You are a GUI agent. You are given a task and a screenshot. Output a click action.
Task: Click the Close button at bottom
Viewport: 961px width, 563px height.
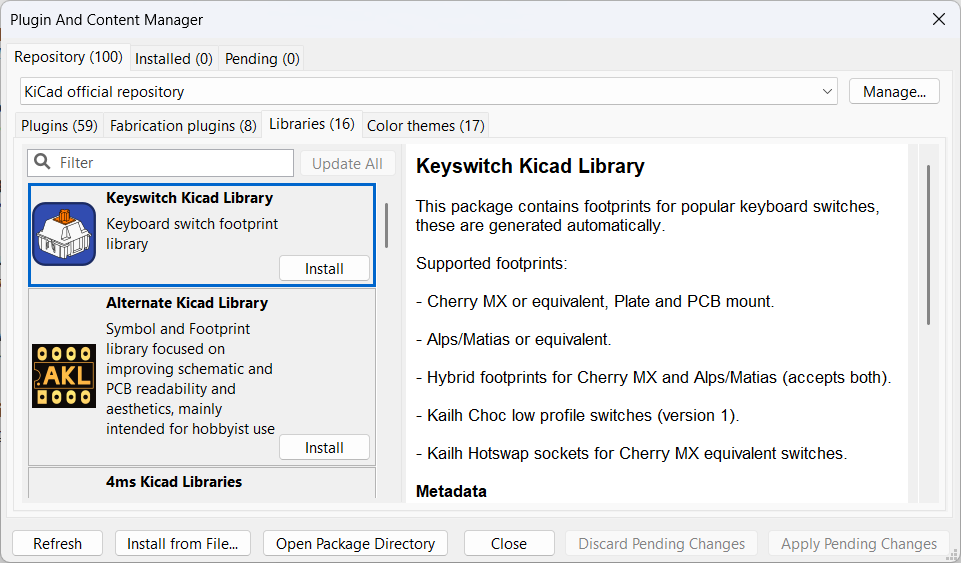click(509, 543)
